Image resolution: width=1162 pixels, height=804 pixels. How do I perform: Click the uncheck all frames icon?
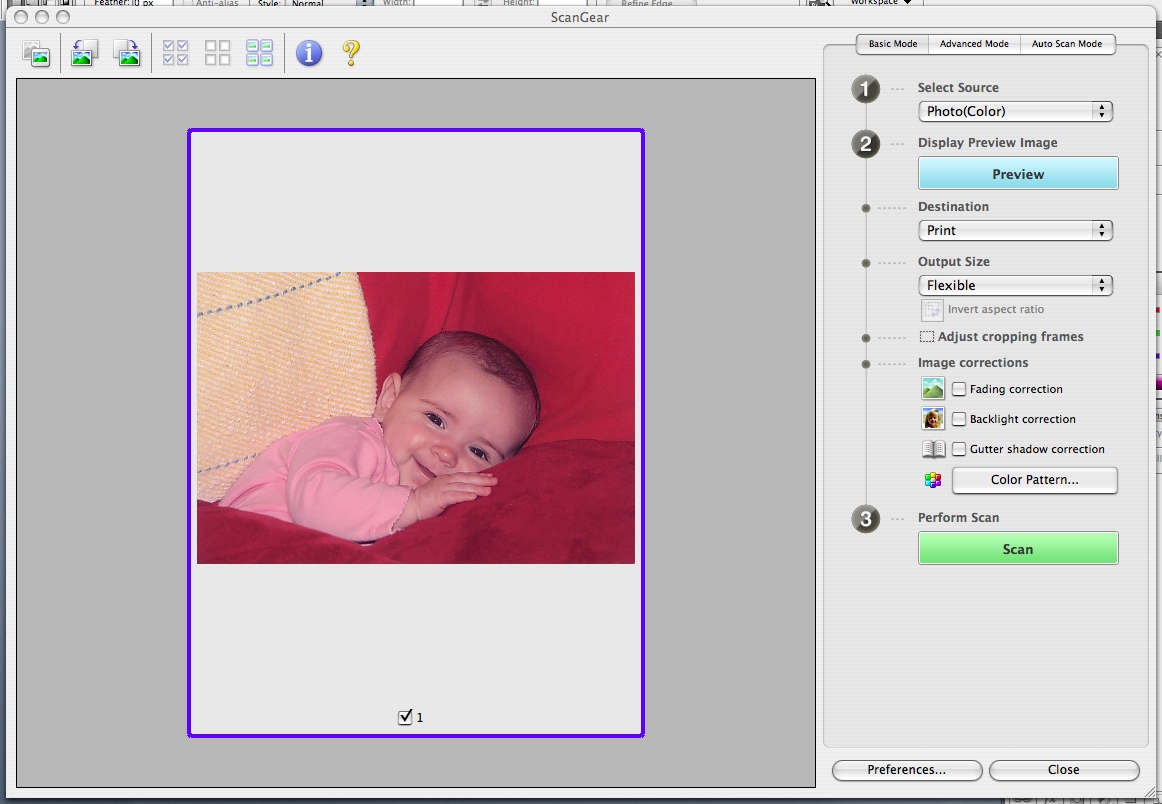click(x=217, y=53)
